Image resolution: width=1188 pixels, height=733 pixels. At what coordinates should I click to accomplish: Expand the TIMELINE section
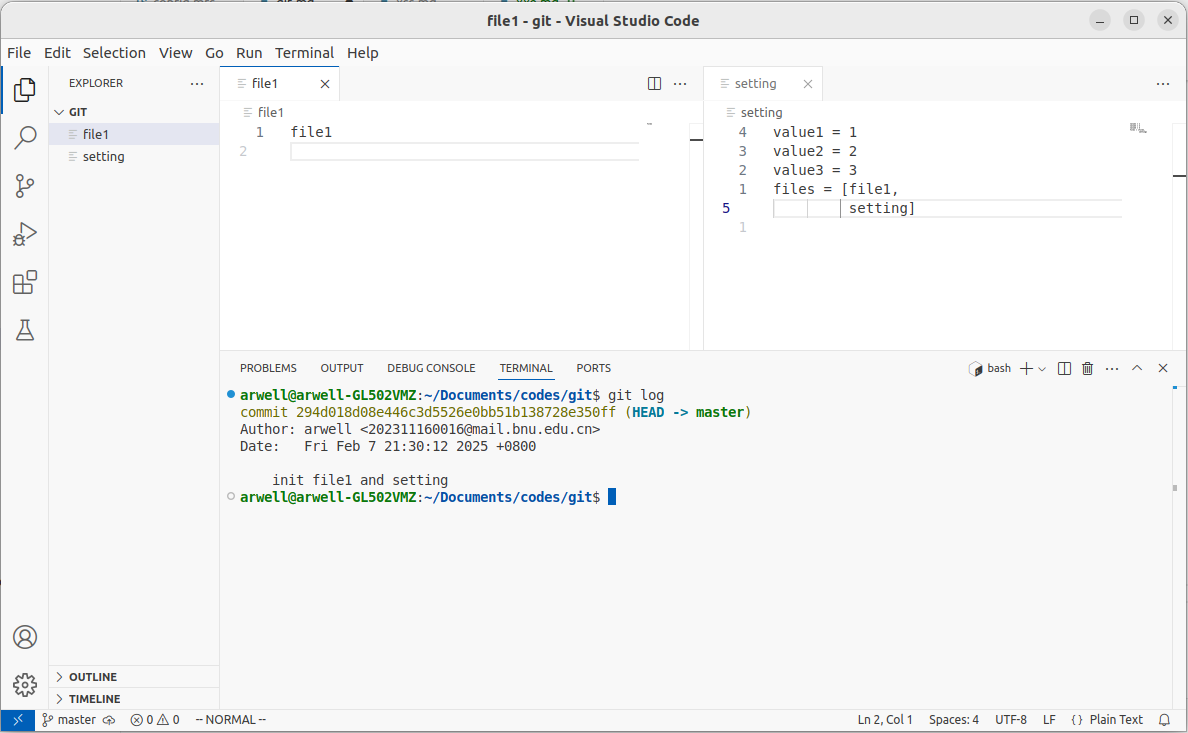point(94,699)
